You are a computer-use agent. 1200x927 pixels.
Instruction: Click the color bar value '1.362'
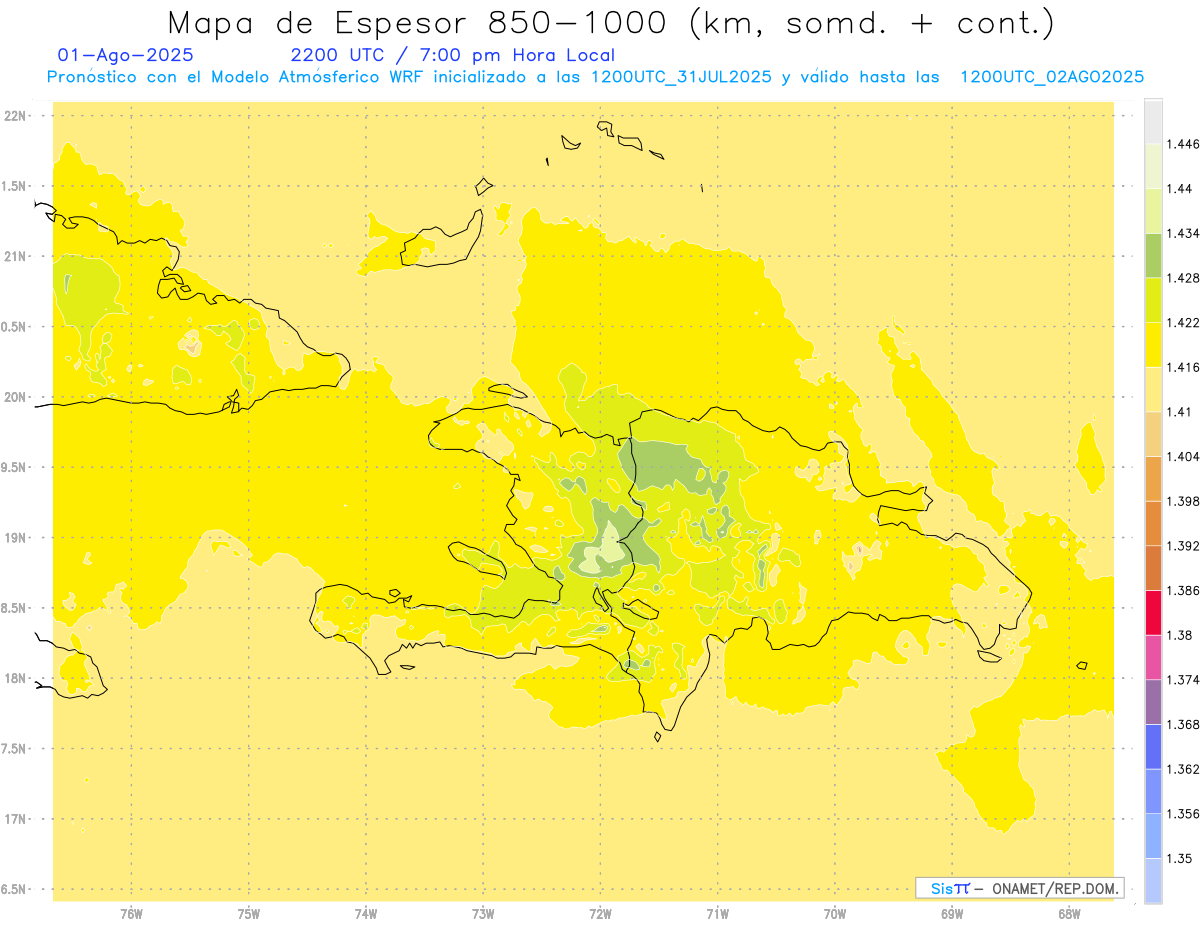[x=1184, y=769]
